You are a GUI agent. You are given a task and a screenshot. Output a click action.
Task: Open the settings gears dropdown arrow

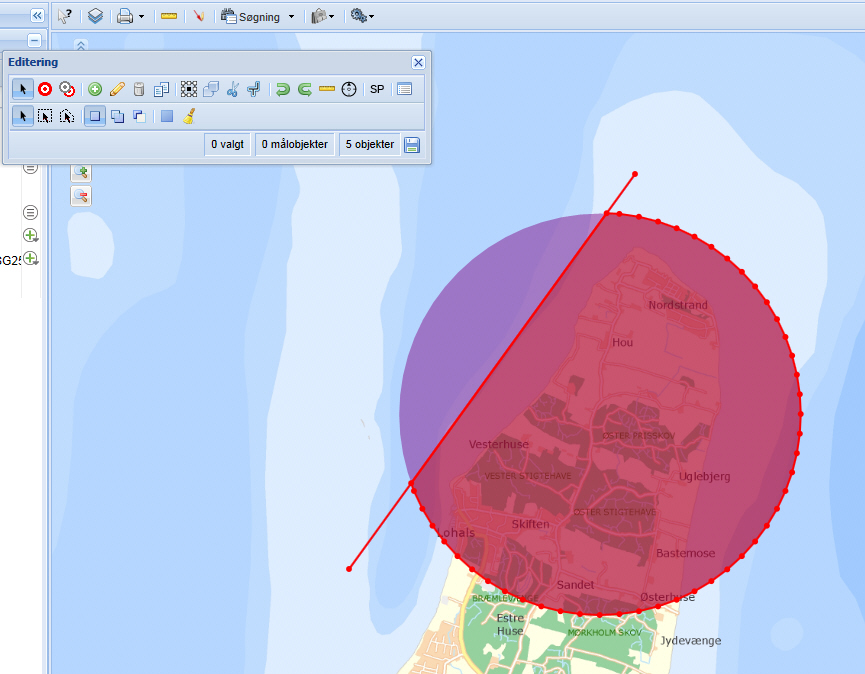click(x=372, y=17)
